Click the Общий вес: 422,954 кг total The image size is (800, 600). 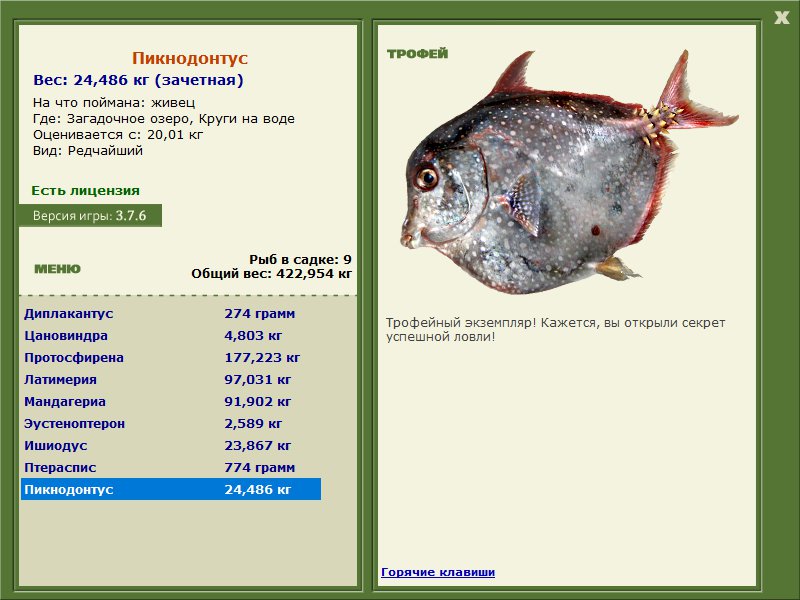(271, 274)
